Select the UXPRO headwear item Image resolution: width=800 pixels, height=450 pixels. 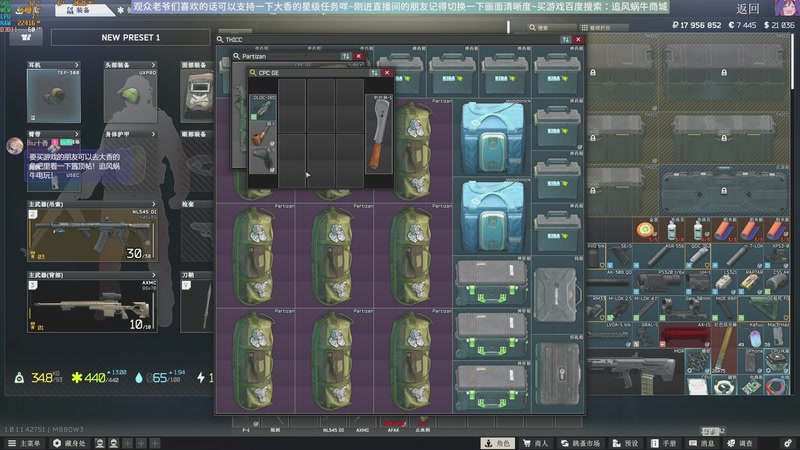pyautogui.click(x=130, y=94)
